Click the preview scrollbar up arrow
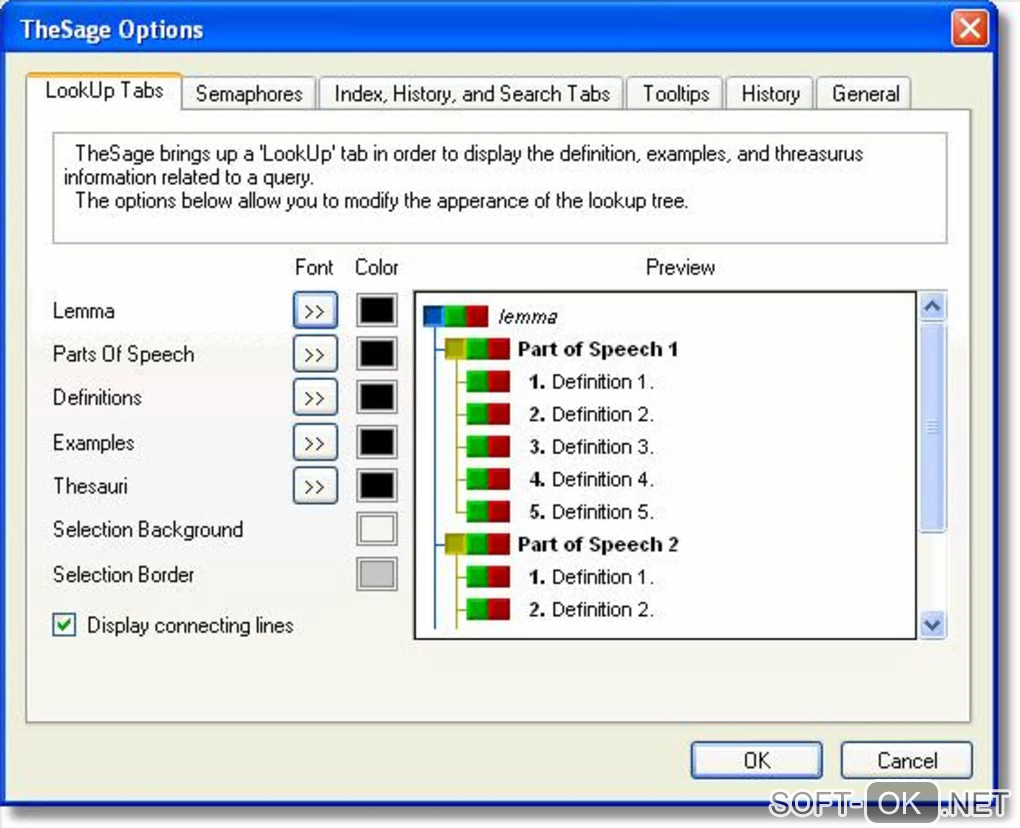Screen dimensions: 1020x828 click(x=933, y=306)
